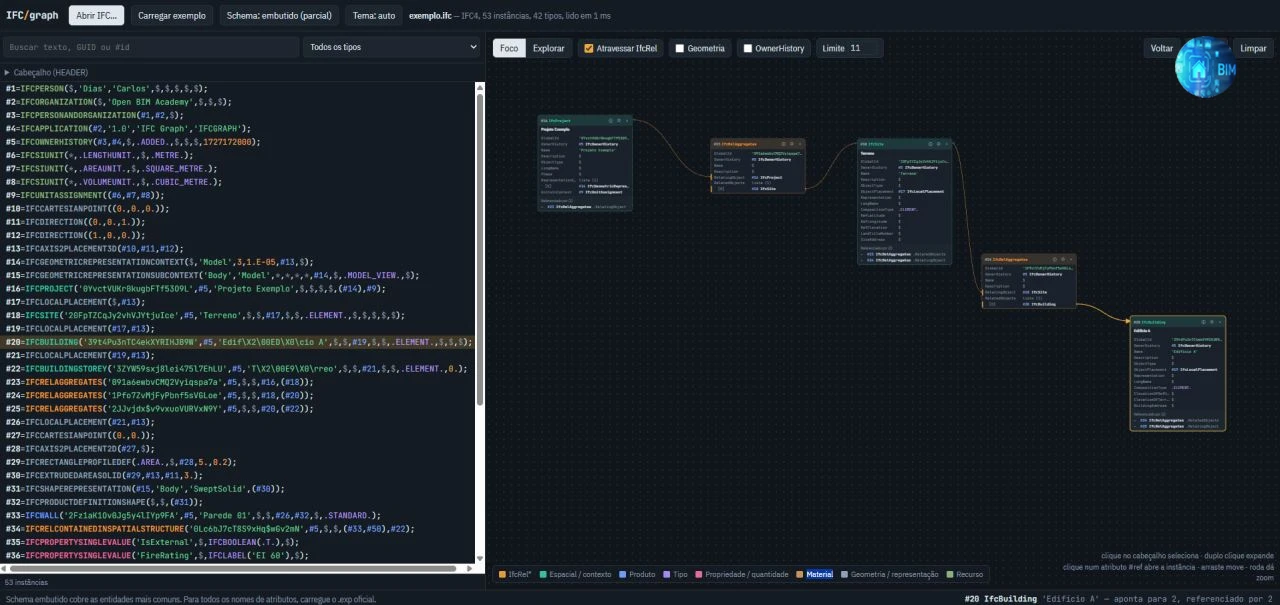Click the IfcRel* legend color swatch

[x=502, y=574]
